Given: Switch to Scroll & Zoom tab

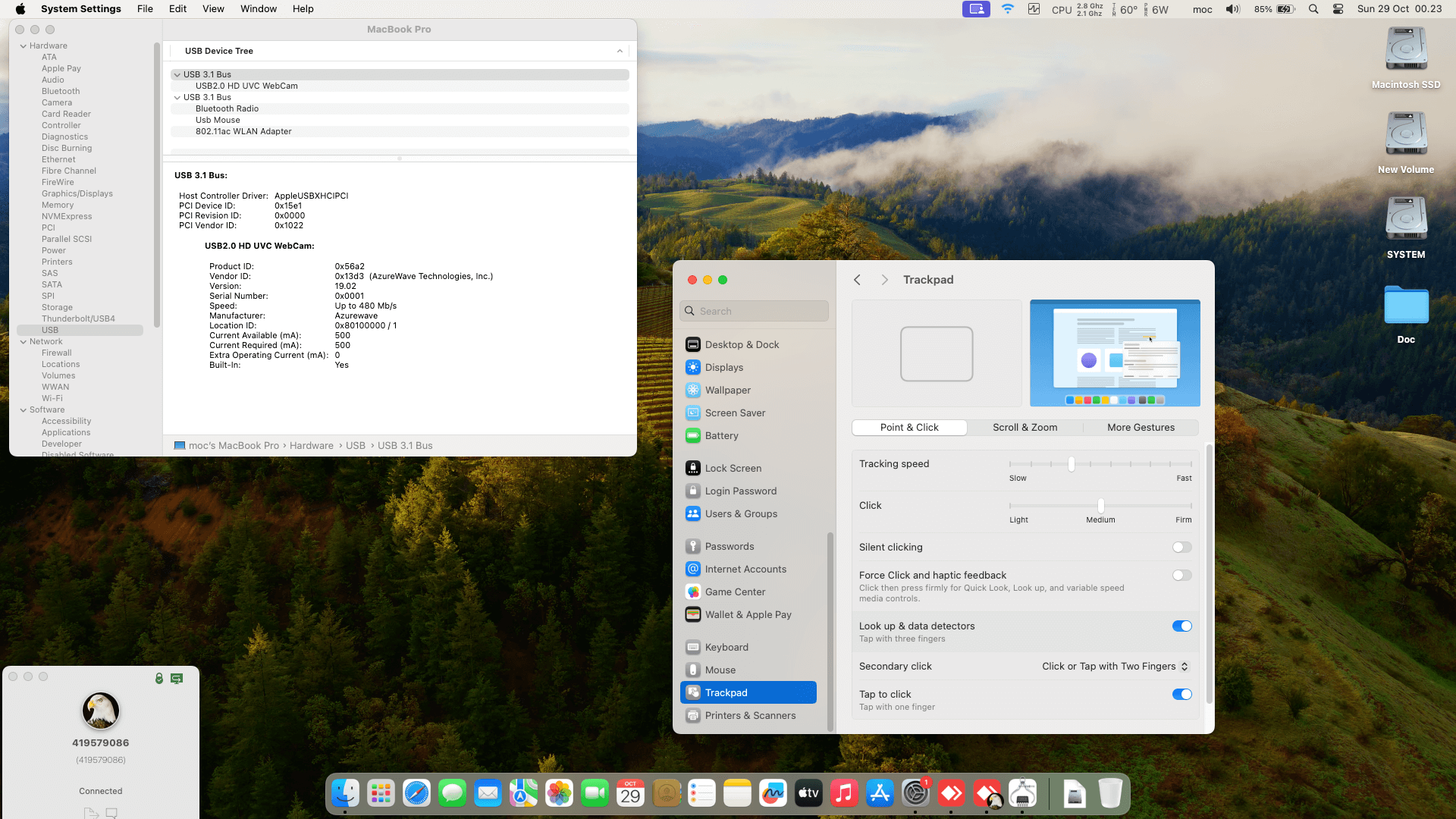Looking at the screenshot, I should point(1025,427).
